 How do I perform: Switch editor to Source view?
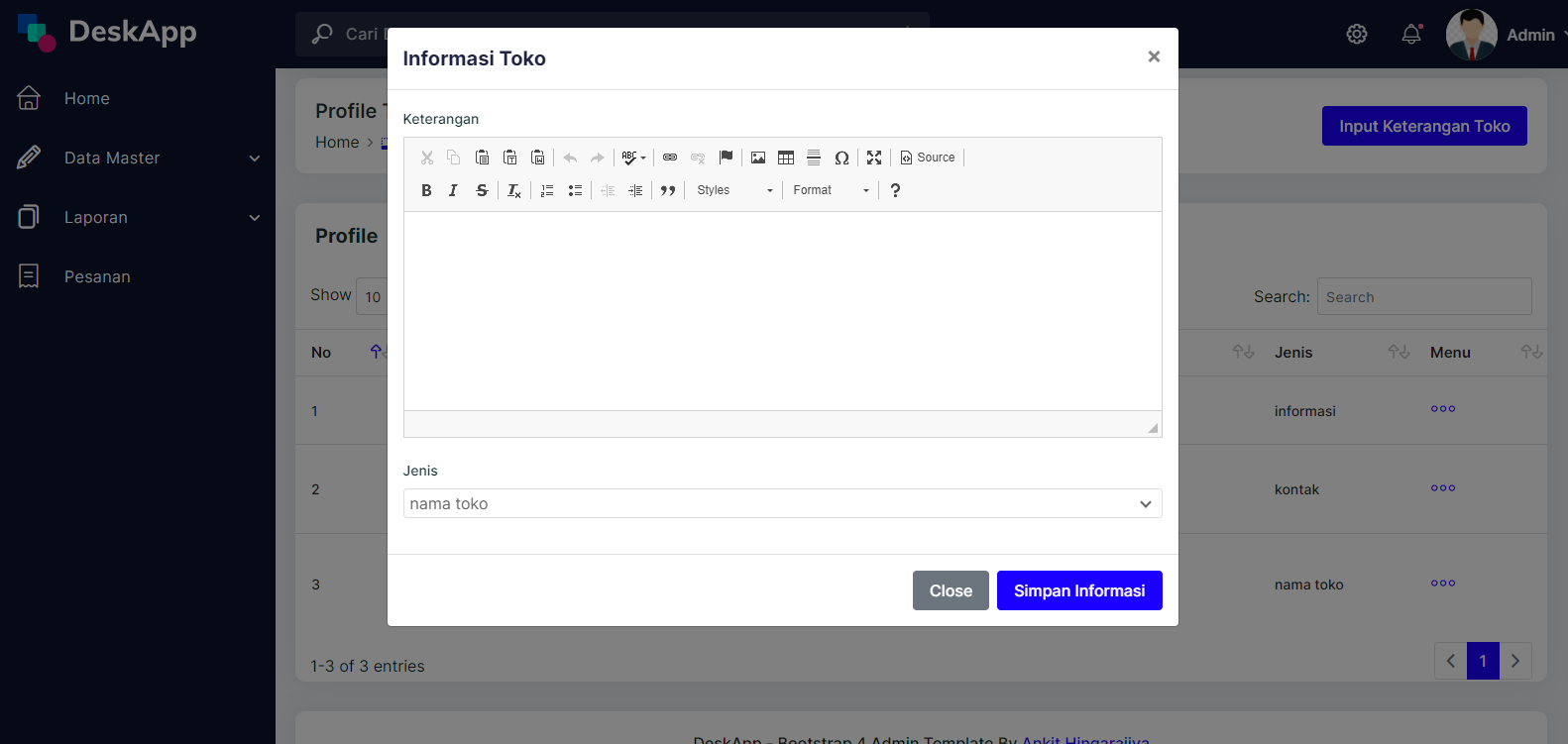coord(928,158)
